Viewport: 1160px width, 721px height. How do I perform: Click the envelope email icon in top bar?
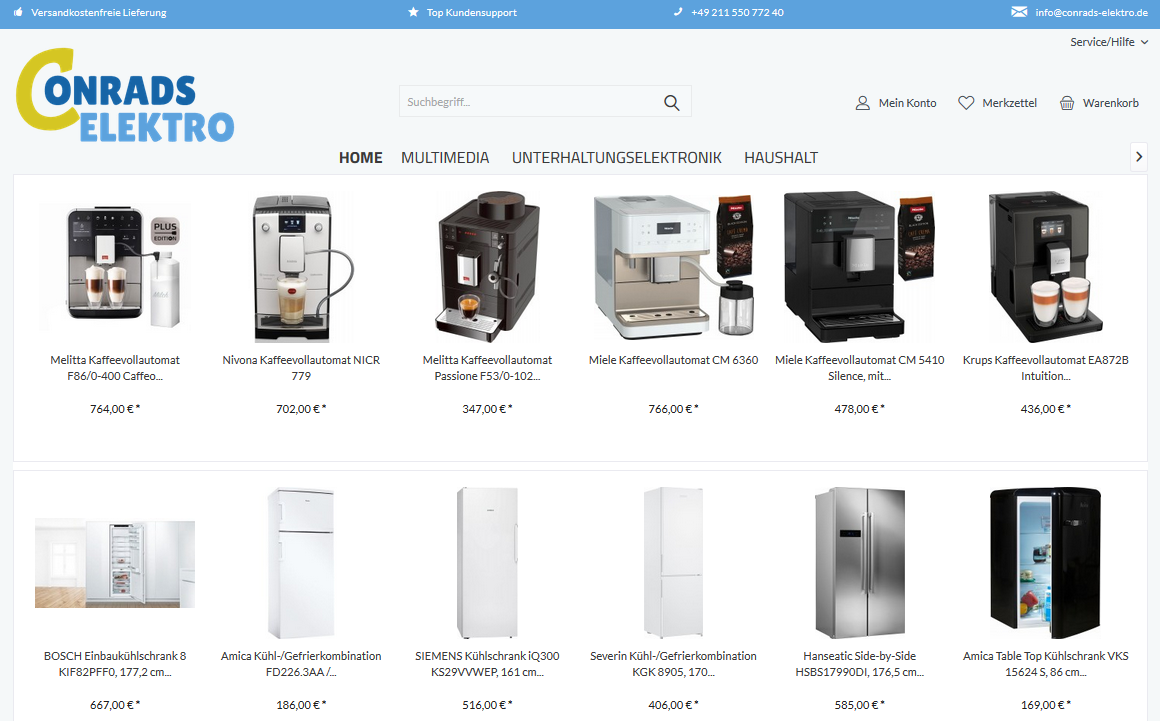coord(1019,13)
